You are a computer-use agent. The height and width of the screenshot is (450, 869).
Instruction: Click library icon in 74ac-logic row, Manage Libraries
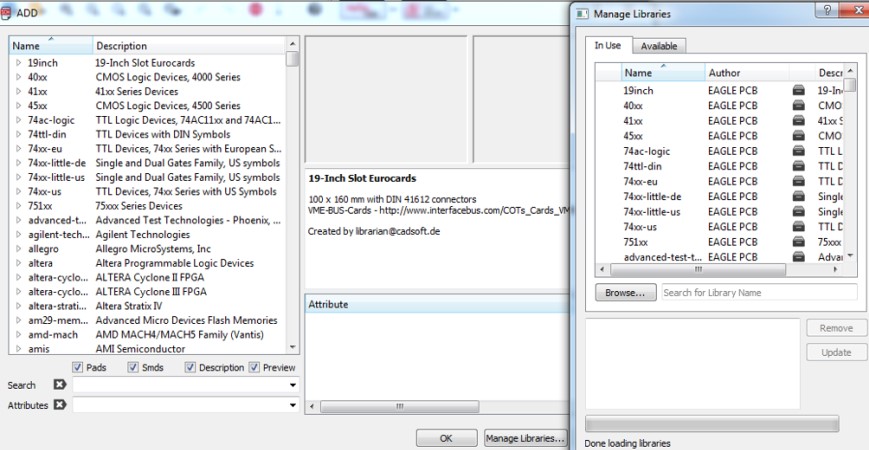point(799,151)
